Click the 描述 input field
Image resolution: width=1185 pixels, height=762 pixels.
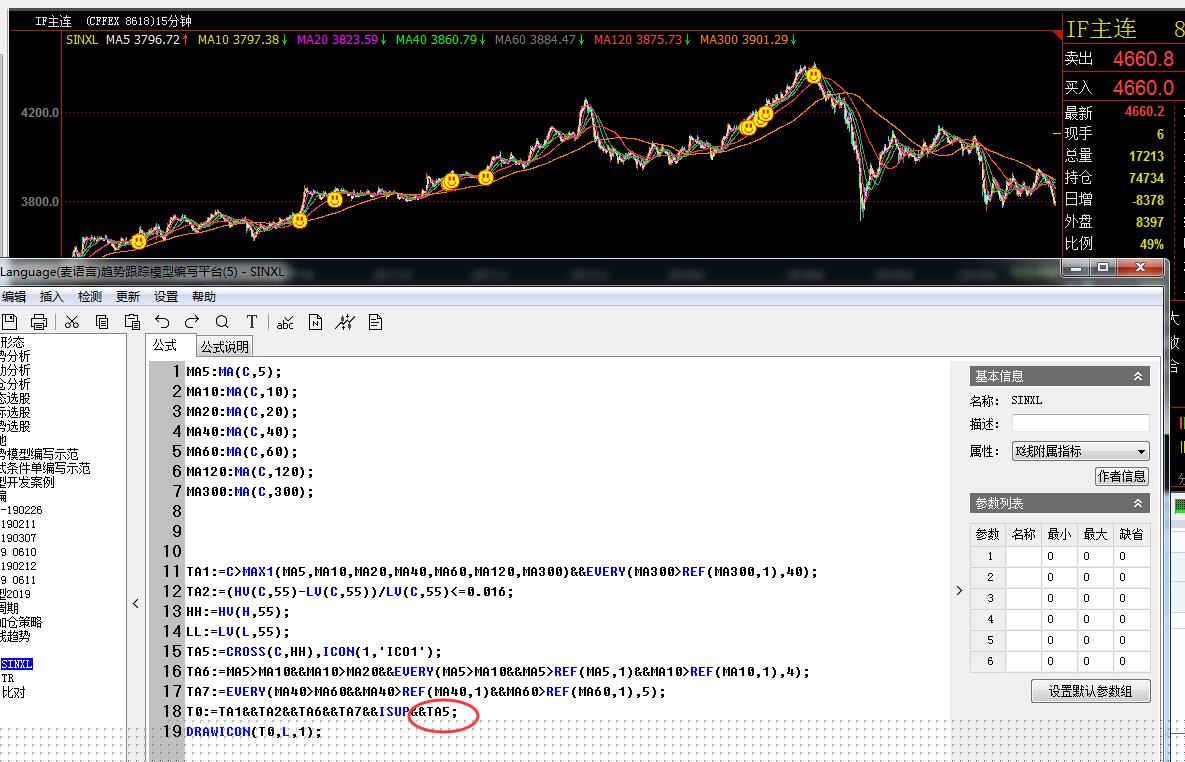[1080, 423]
